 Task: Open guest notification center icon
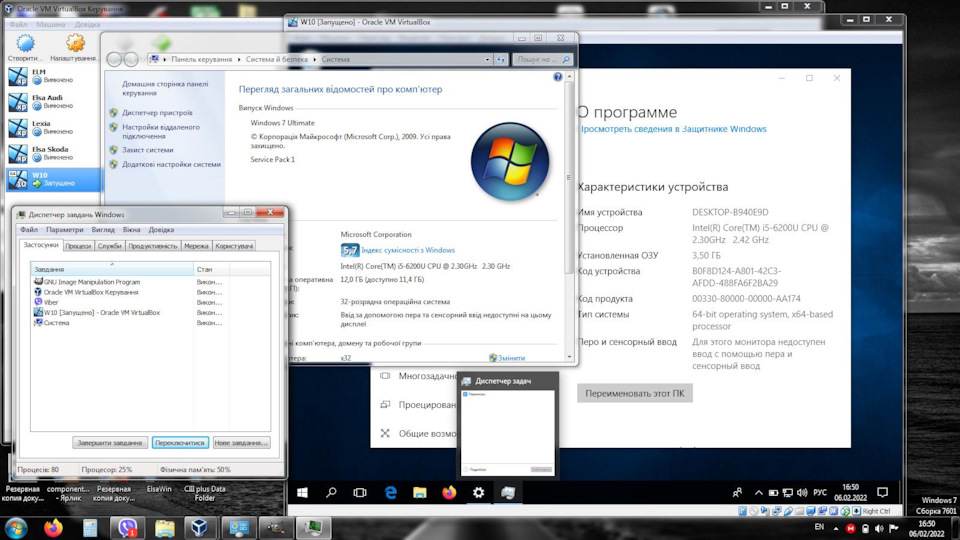882,492
